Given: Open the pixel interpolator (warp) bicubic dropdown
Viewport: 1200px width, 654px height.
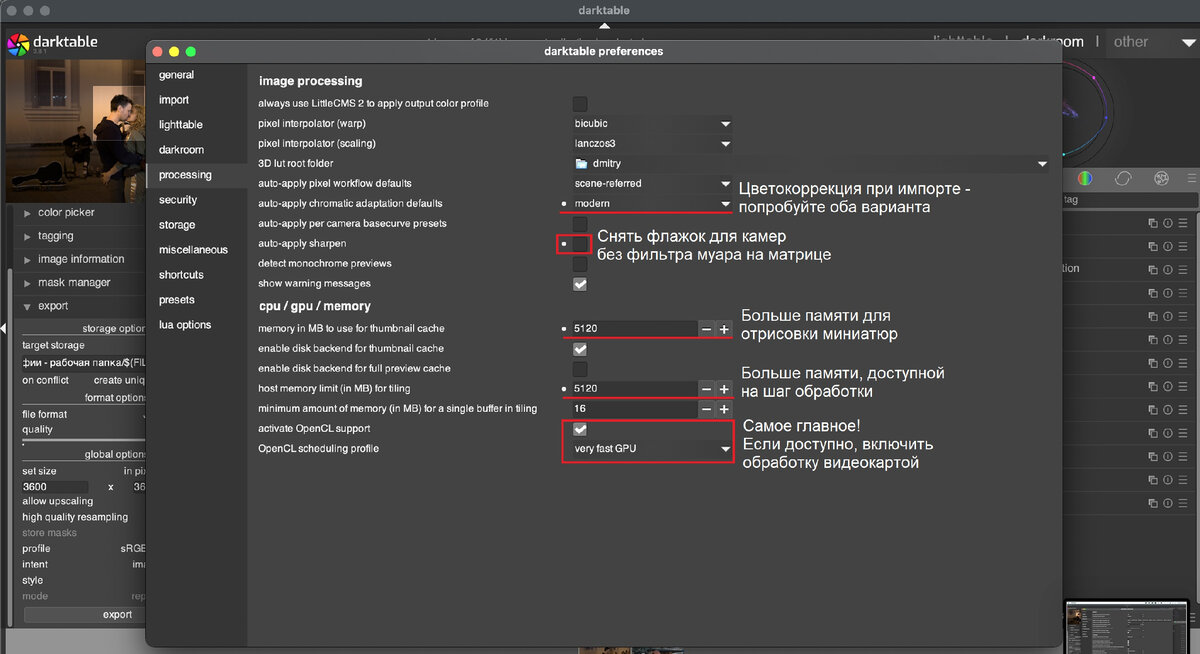Looking at the screenshot, I should pyautogui.click(x=652, y=124).
